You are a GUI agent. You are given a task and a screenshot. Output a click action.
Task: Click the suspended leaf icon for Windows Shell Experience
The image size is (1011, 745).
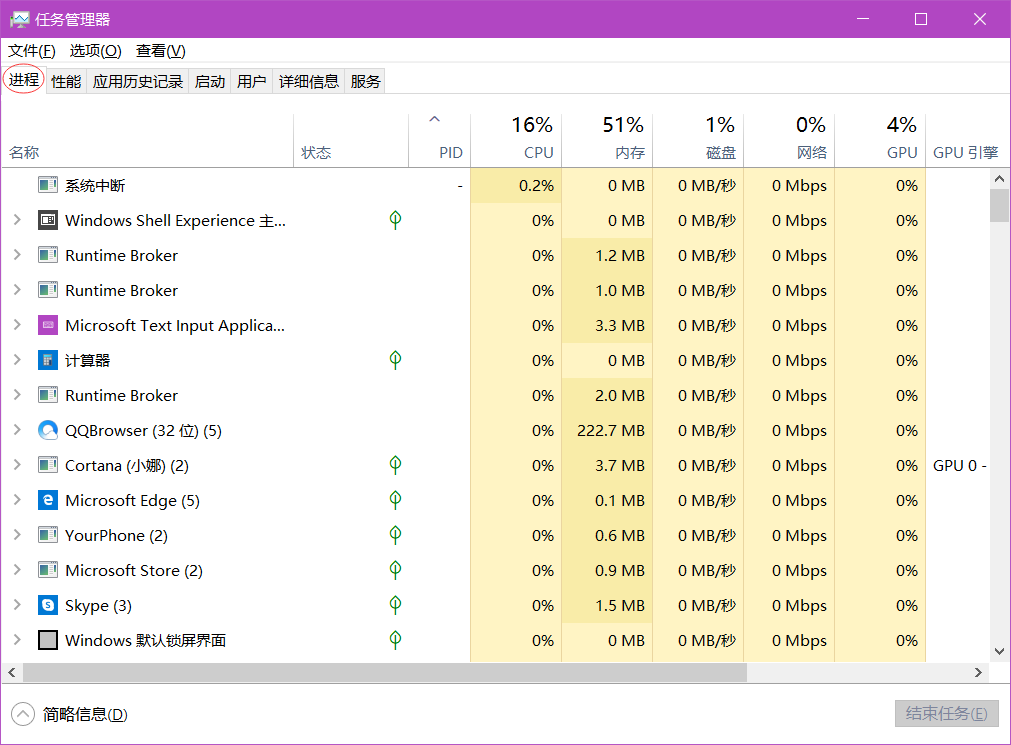(x=395, y=221)
